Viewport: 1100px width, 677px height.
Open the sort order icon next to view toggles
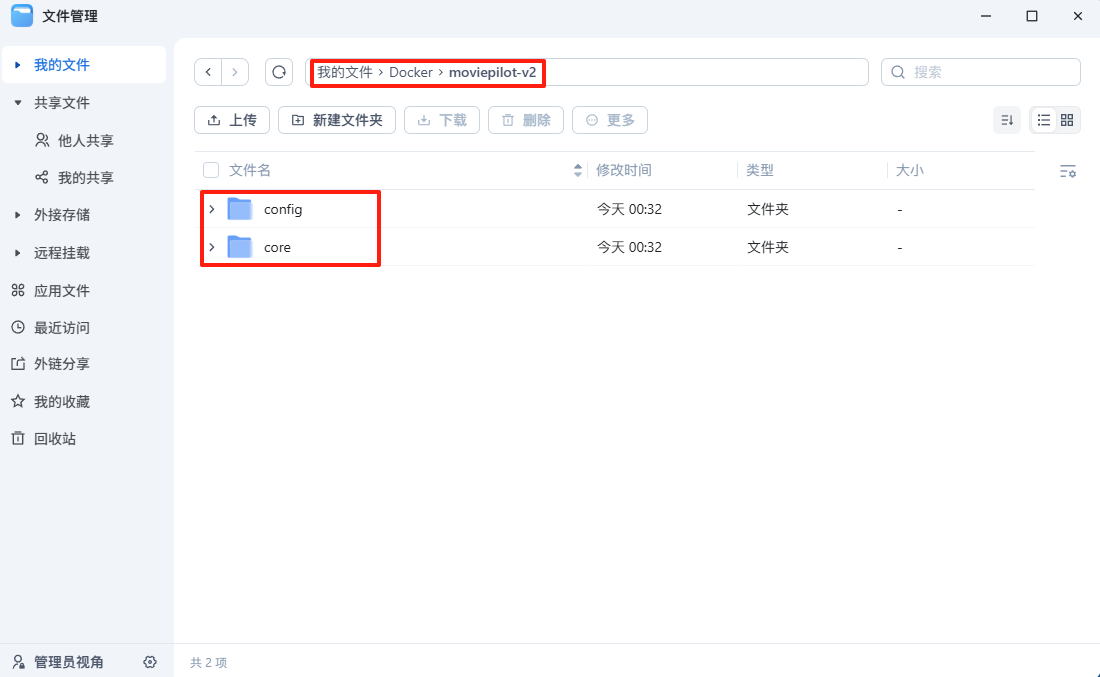click(x=1007, y=119)
